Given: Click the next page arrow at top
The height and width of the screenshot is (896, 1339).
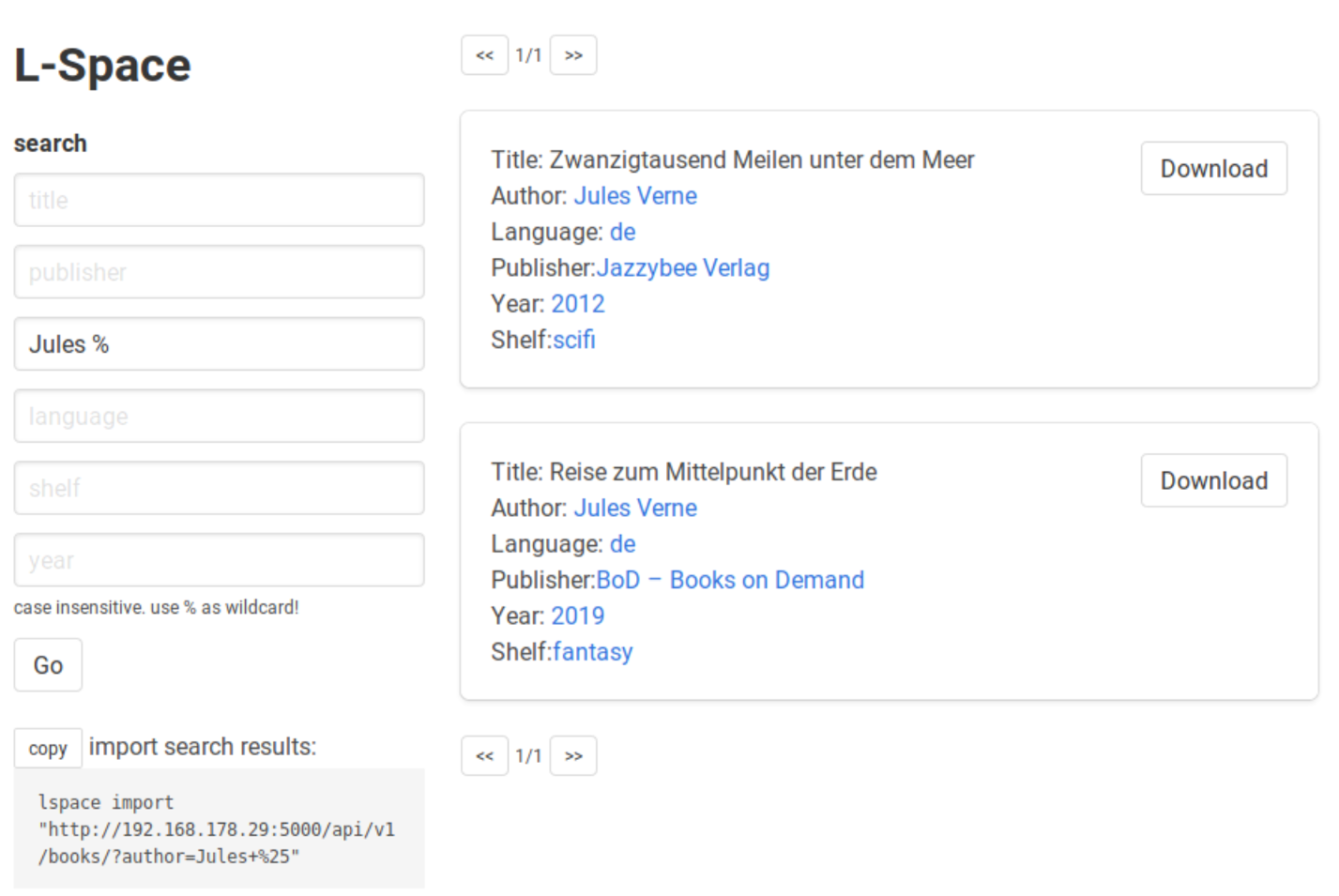Looking at the screenshot, I should (573, 54).
